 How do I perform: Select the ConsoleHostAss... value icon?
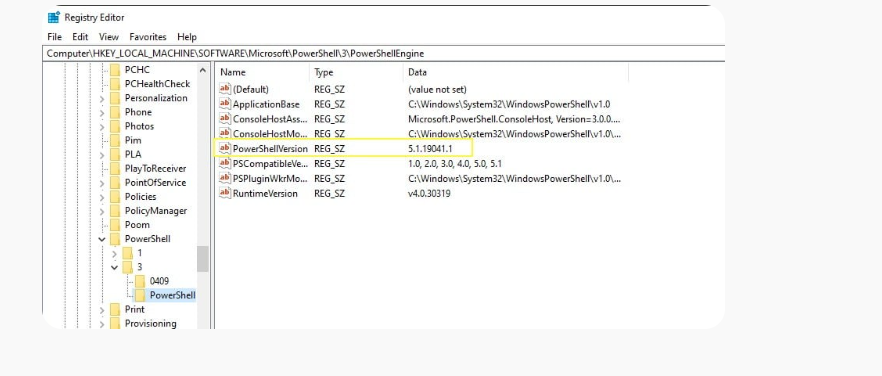coord(225,119)
